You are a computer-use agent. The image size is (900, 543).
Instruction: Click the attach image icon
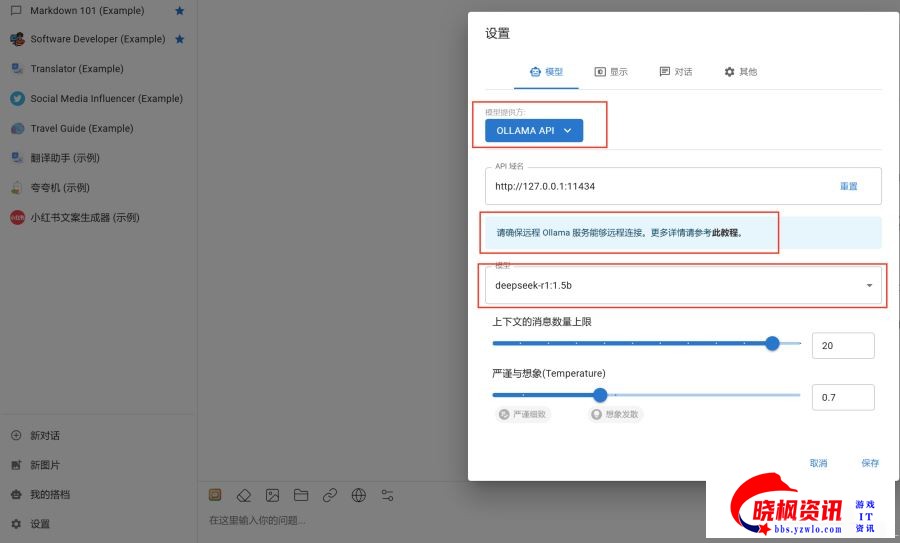(272, 495)
